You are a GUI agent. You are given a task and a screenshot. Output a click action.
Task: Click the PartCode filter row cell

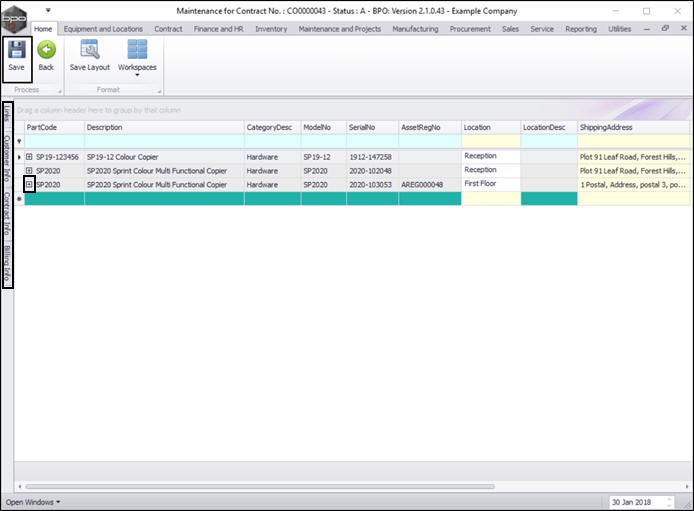(54, 142)
